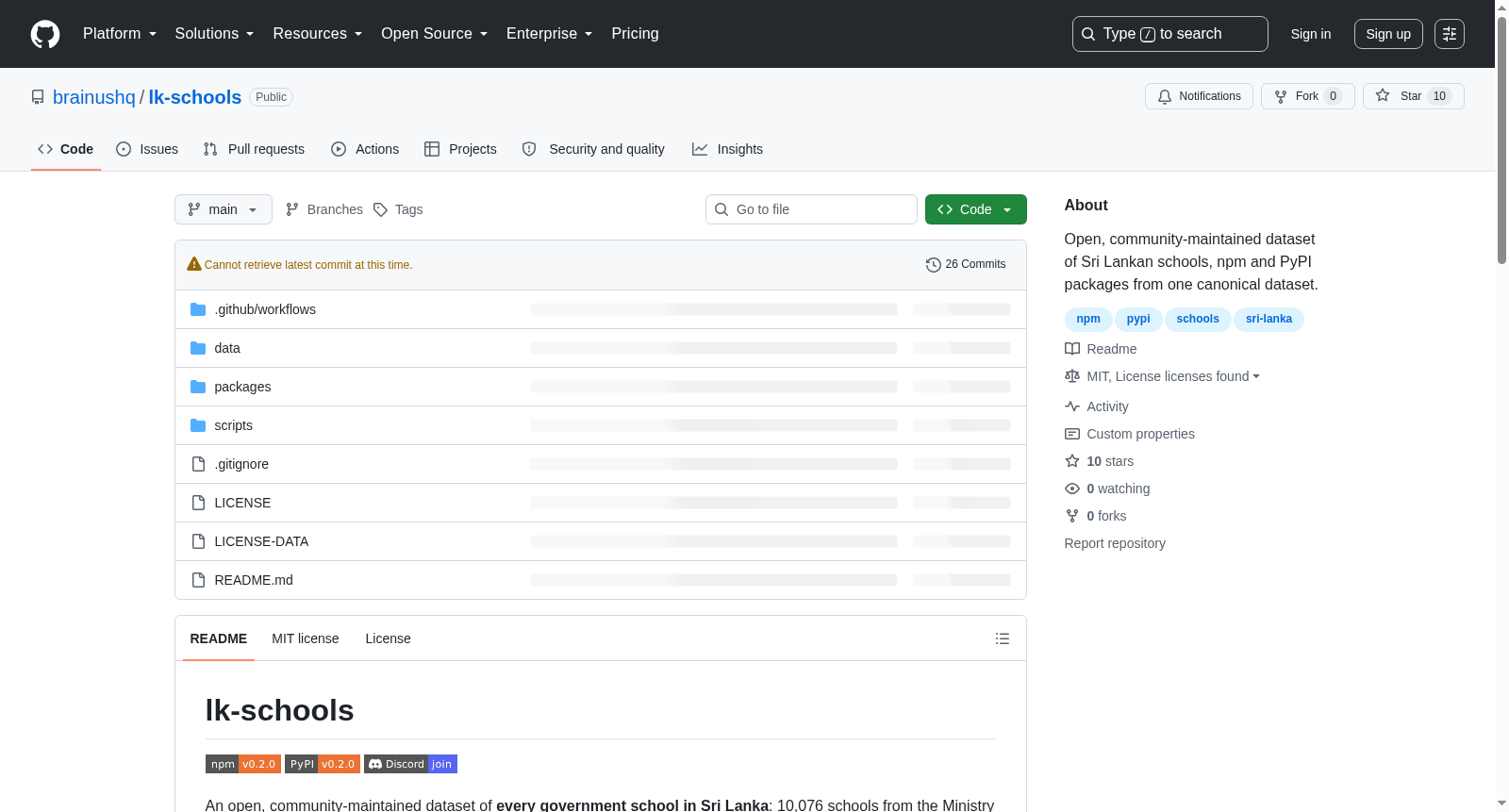This screenshot has height=812, width=1509.
Task: Open the global navigation settings icon
Action: pyautogui.click(x=1450, y=34)
